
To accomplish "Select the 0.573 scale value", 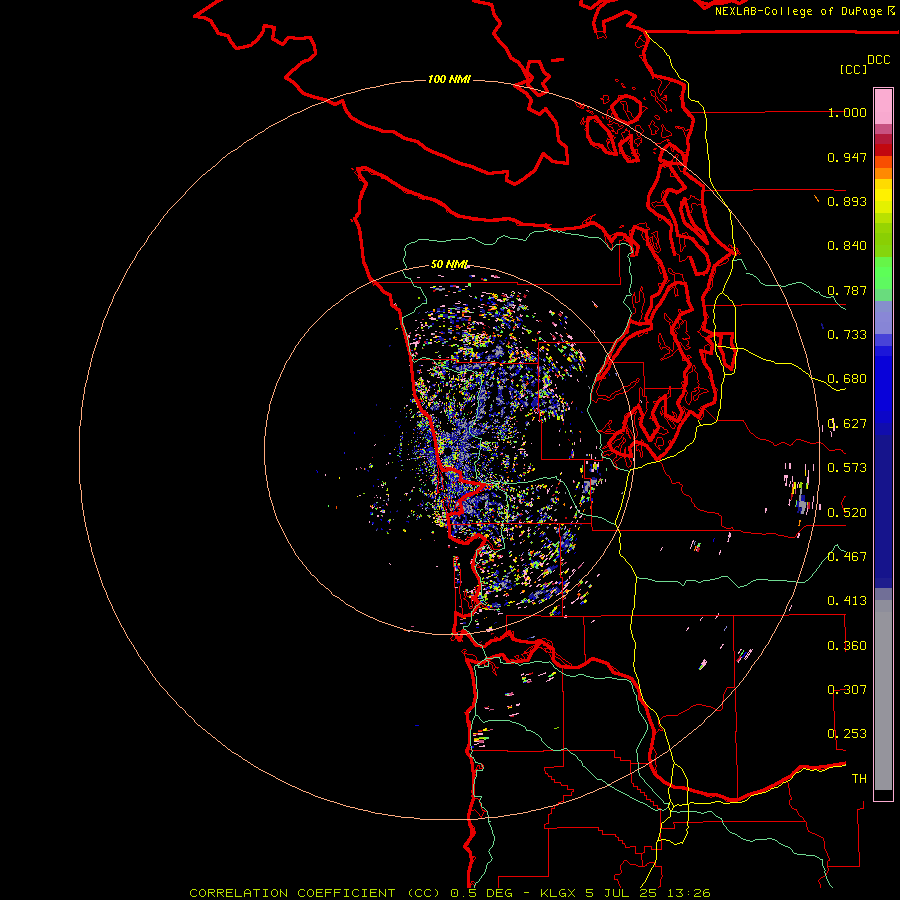I will (847, 468).
